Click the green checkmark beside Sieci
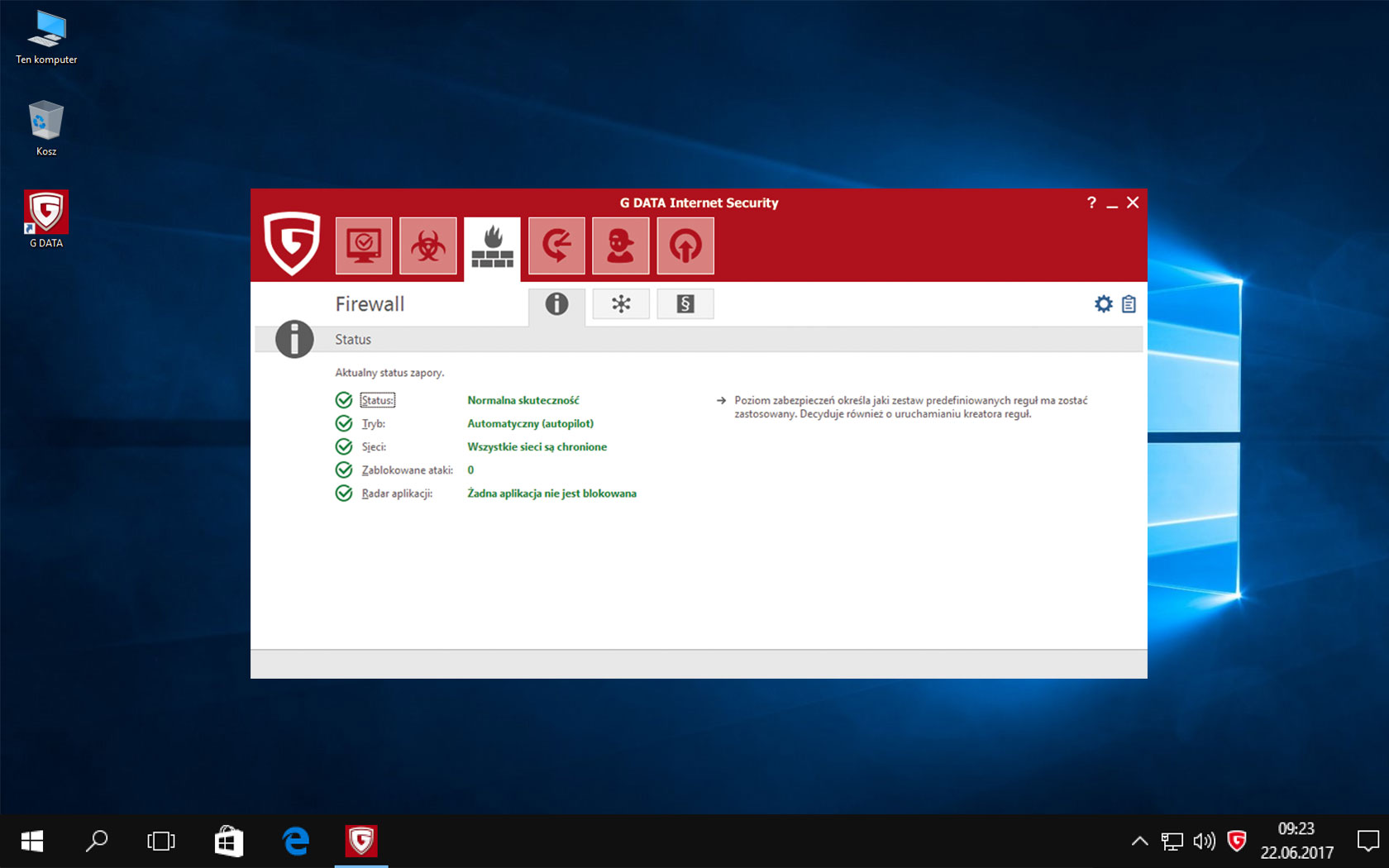This screenshot has width=1389, height=868. [344, 446]
